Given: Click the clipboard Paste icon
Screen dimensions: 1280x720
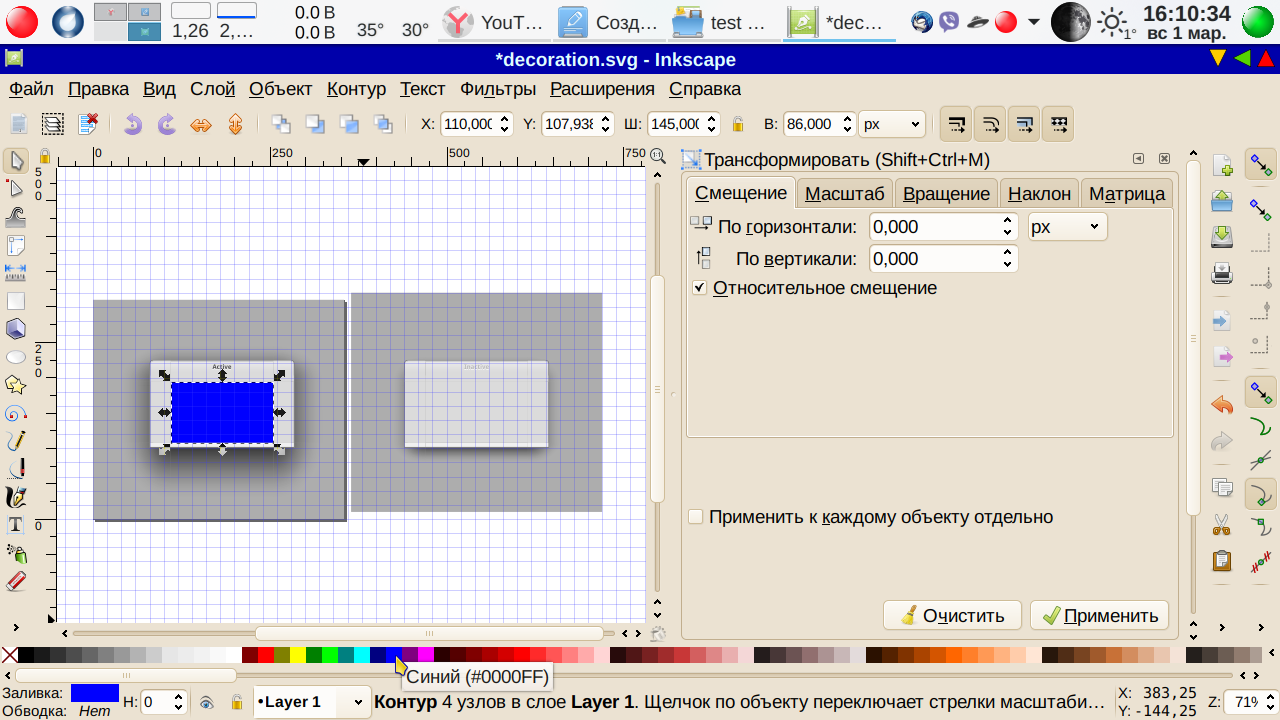Looking at the screenshot, I should (x=1222, y=560).
